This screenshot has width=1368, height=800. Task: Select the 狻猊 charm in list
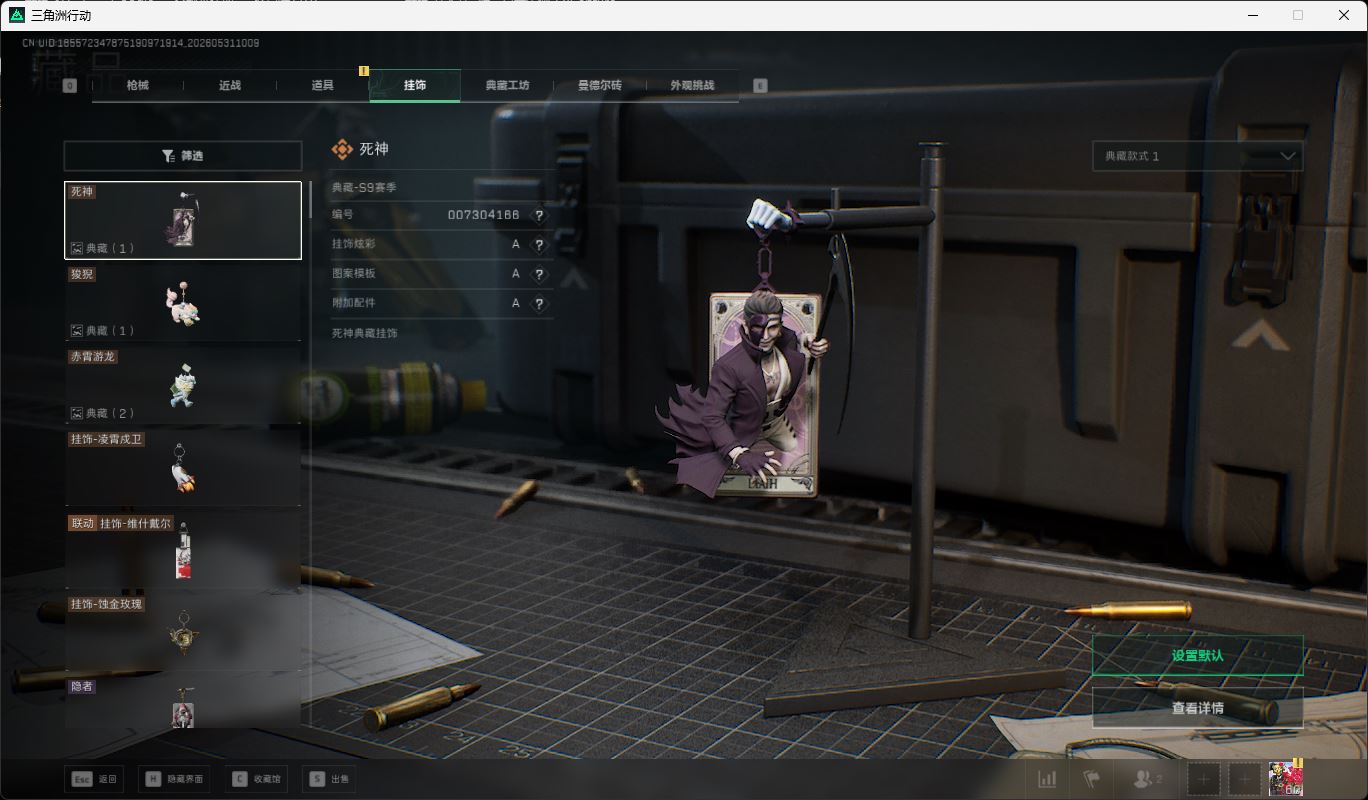[183, 303]
